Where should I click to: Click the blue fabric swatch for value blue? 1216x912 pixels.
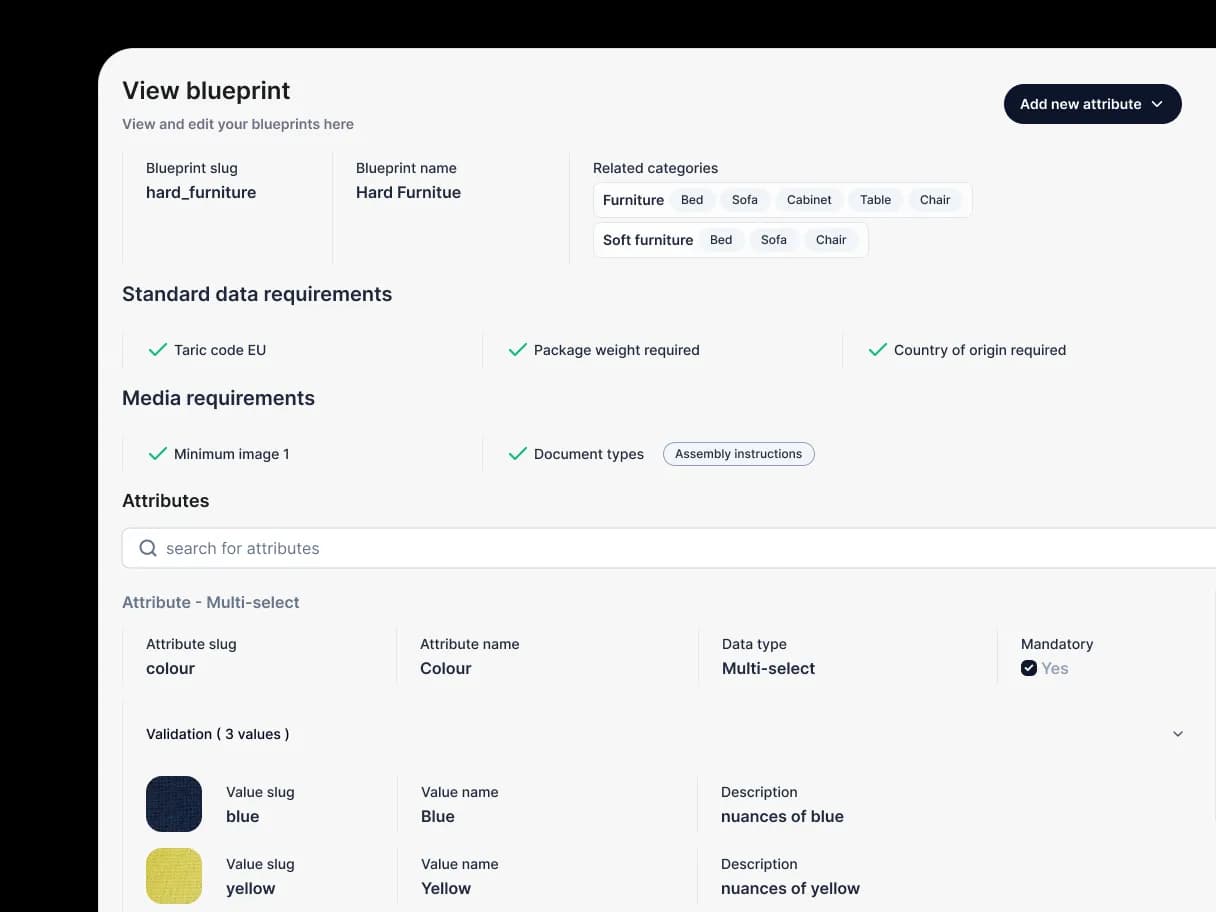(174, 804)
